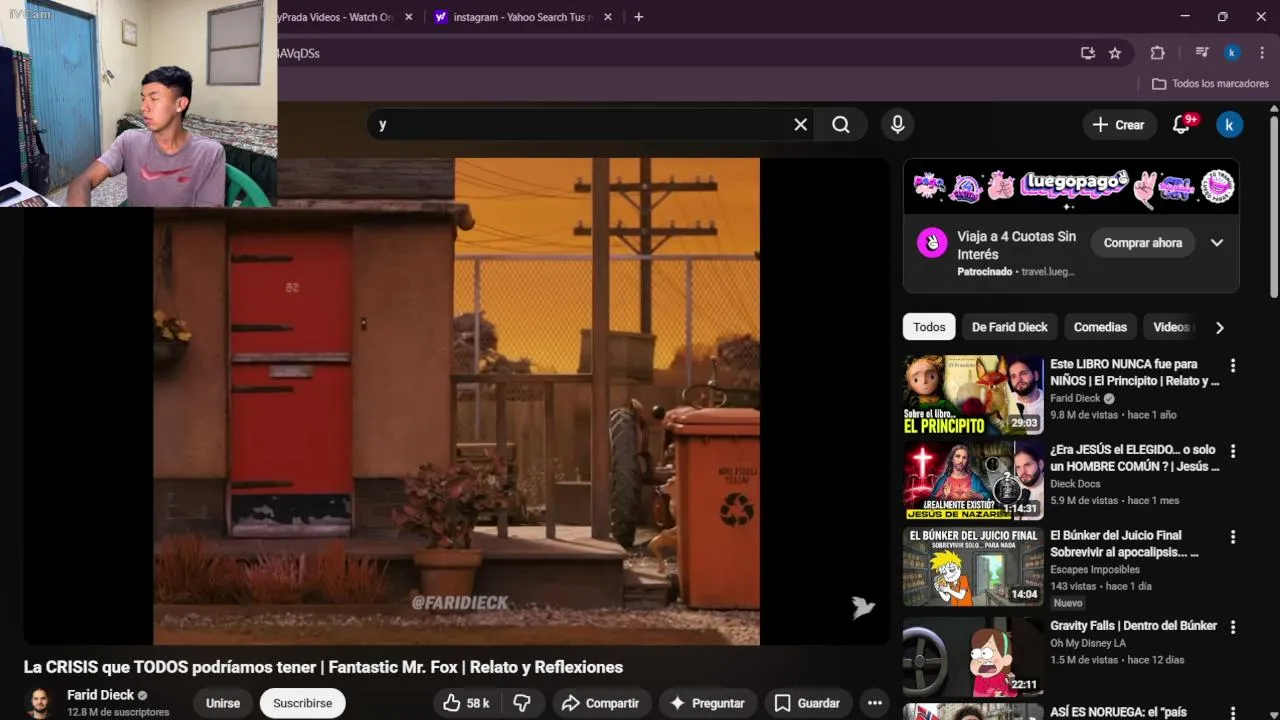
Task: Click the luegopago ad logo icon
Action: pos(932,243)
